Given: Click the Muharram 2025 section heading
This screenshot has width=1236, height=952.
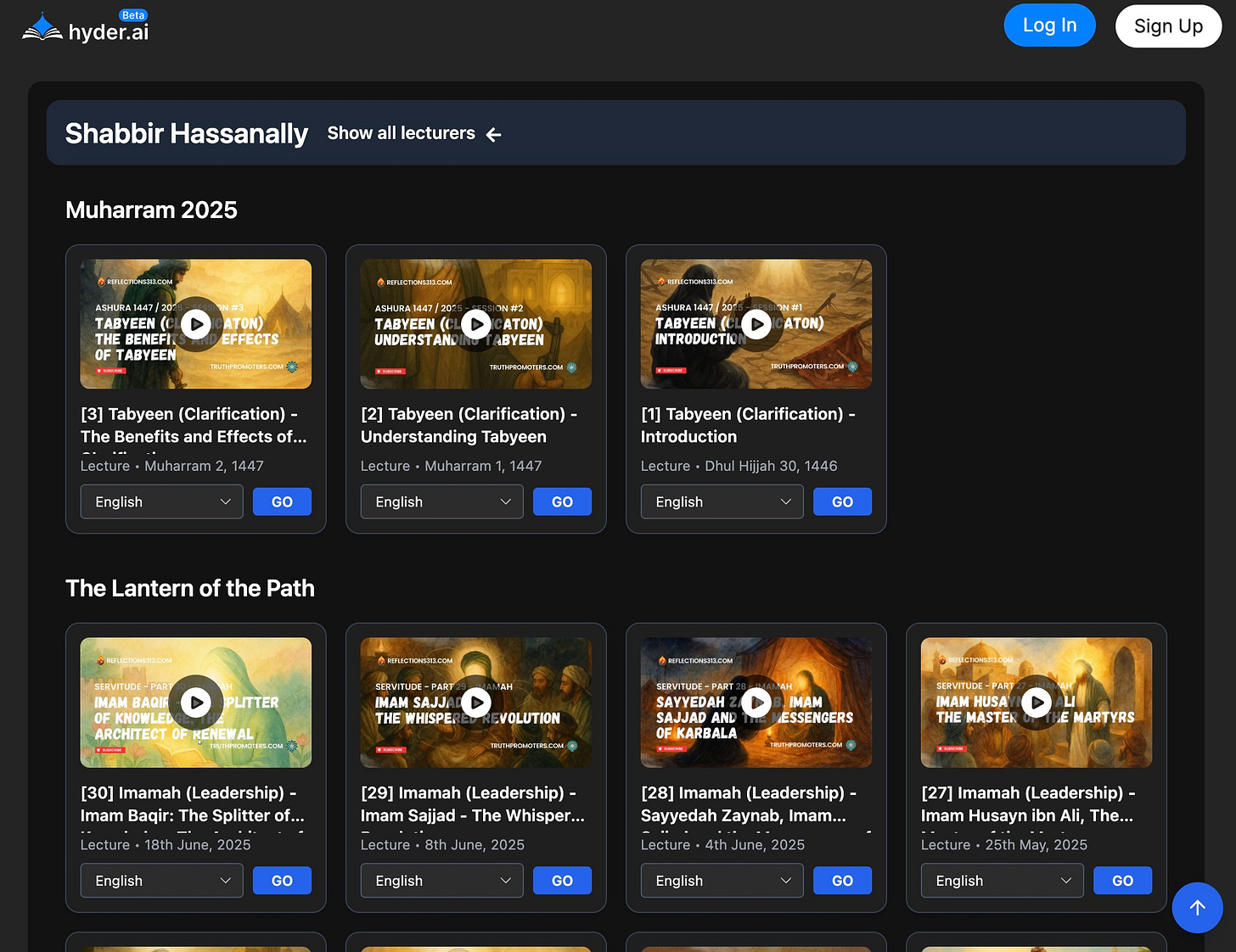Looking at the screenshot, I should pos(151,210).
